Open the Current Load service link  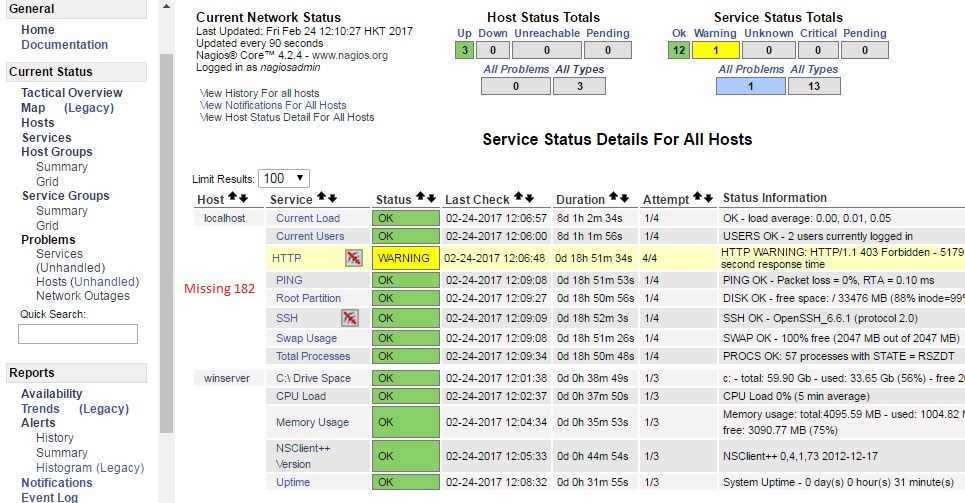tap(308, 218)
